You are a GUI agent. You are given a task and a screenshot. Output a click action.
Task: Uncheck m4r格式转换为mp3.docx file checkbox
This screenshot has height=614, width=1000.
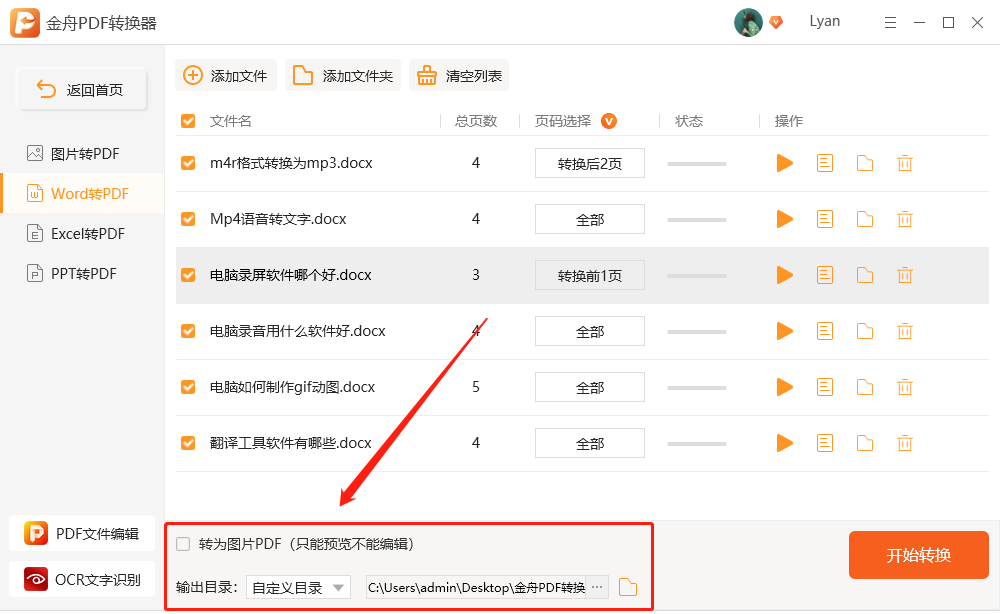pos(188,163)
